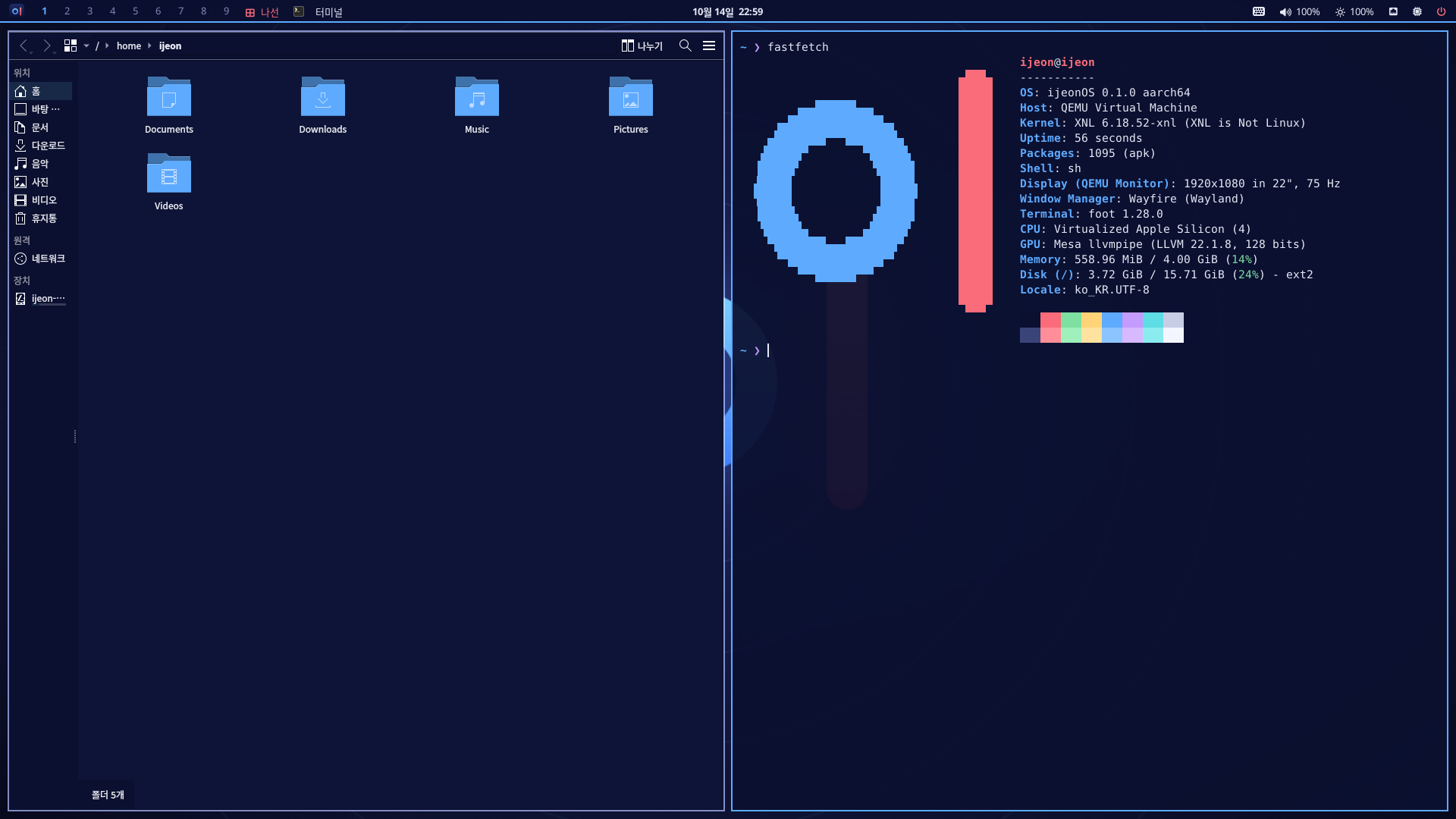Expand the view mode dropdown arrow
The height and width of the screenshot is (819, 1456).
tap(86, 45)
